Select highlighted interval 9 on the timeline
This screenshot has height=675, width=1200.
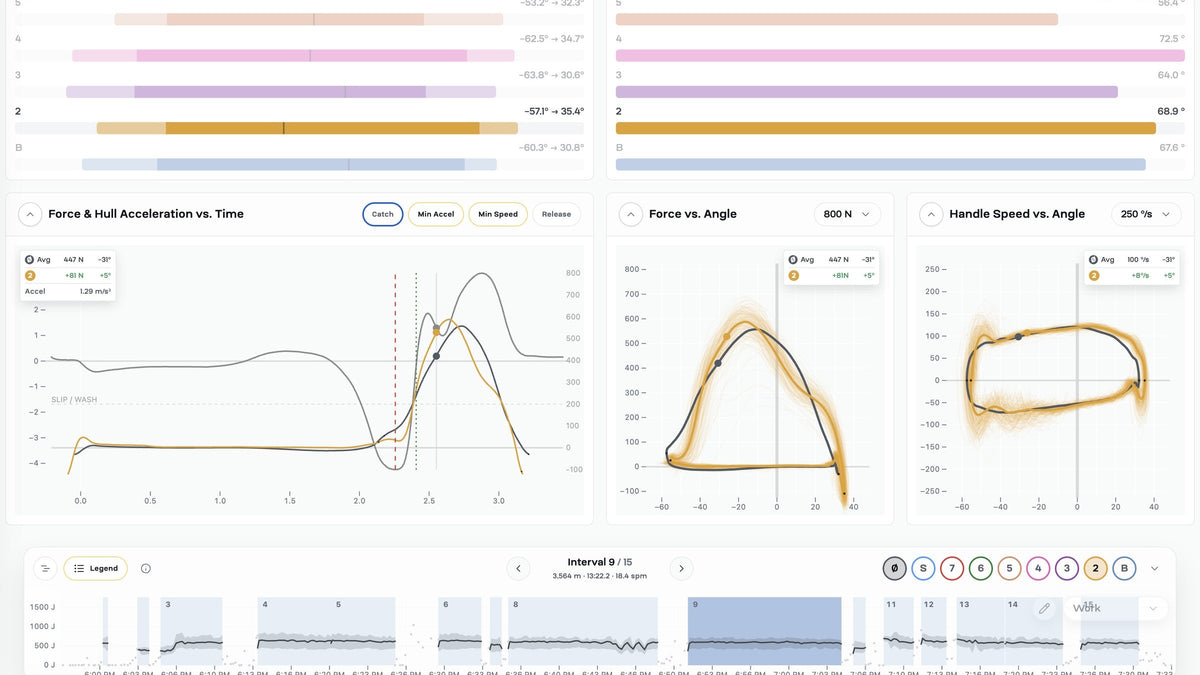(764, 630)
